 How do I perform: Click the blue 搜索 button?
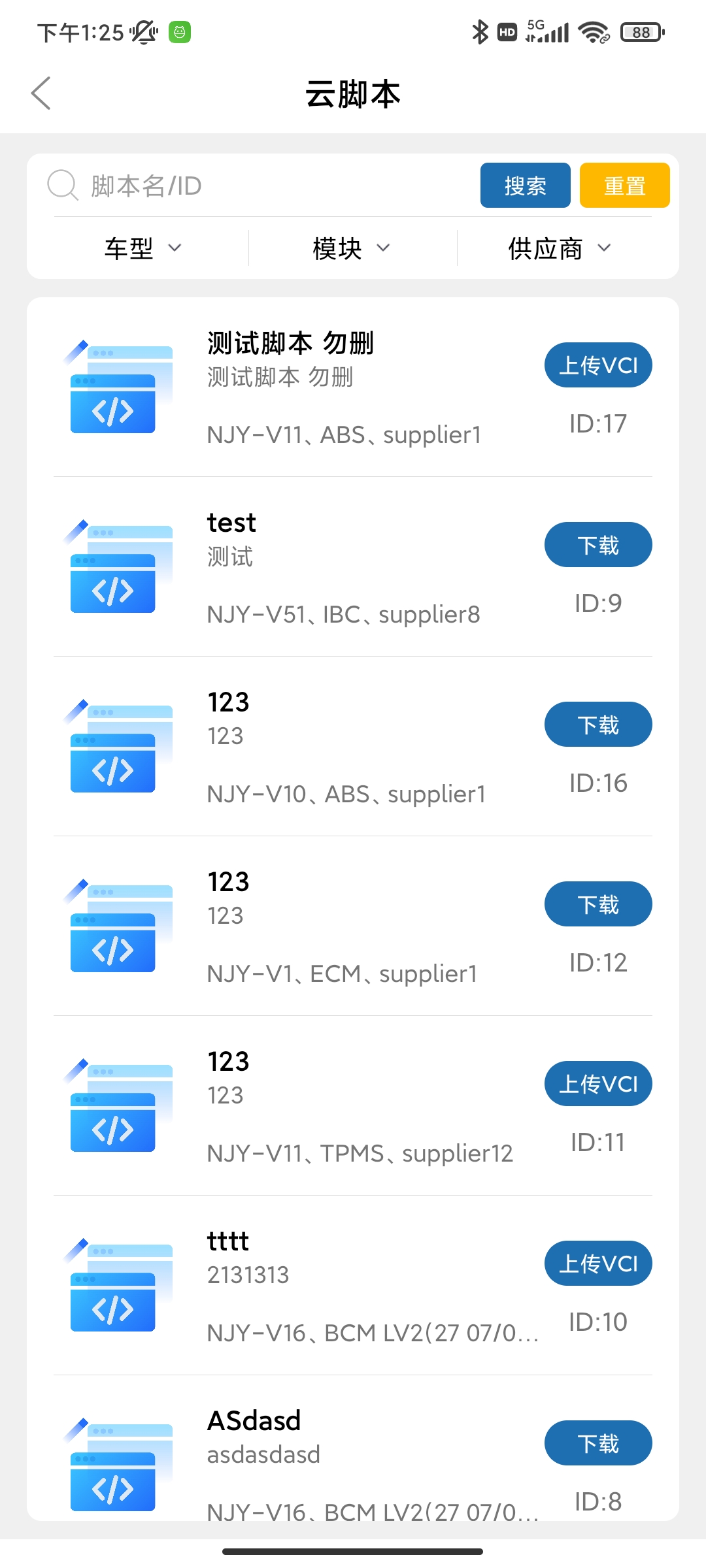click(526, 186)
